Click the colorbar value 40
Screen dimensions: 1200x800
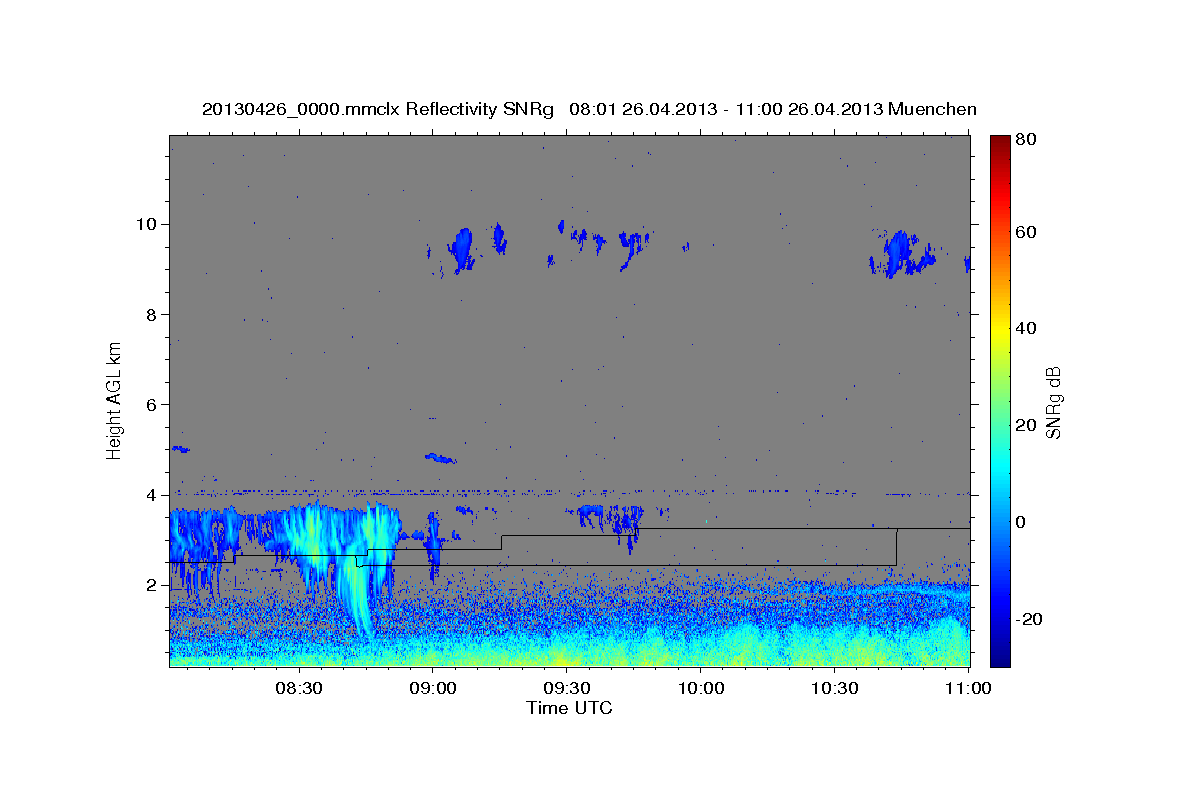click(1025, 328)
